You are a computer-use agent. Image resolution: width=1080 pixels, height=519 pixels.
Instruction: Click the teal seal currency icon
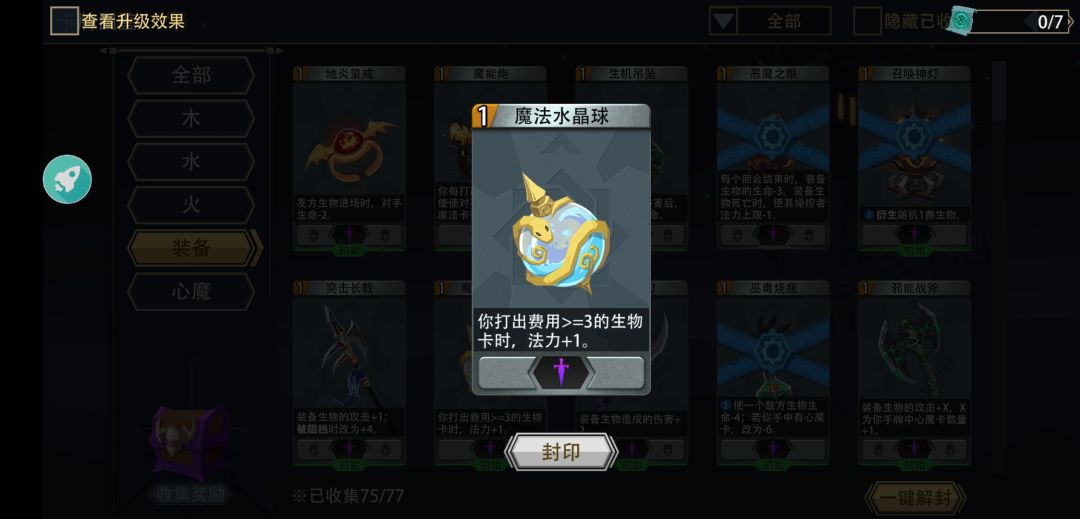click(962, 21)
